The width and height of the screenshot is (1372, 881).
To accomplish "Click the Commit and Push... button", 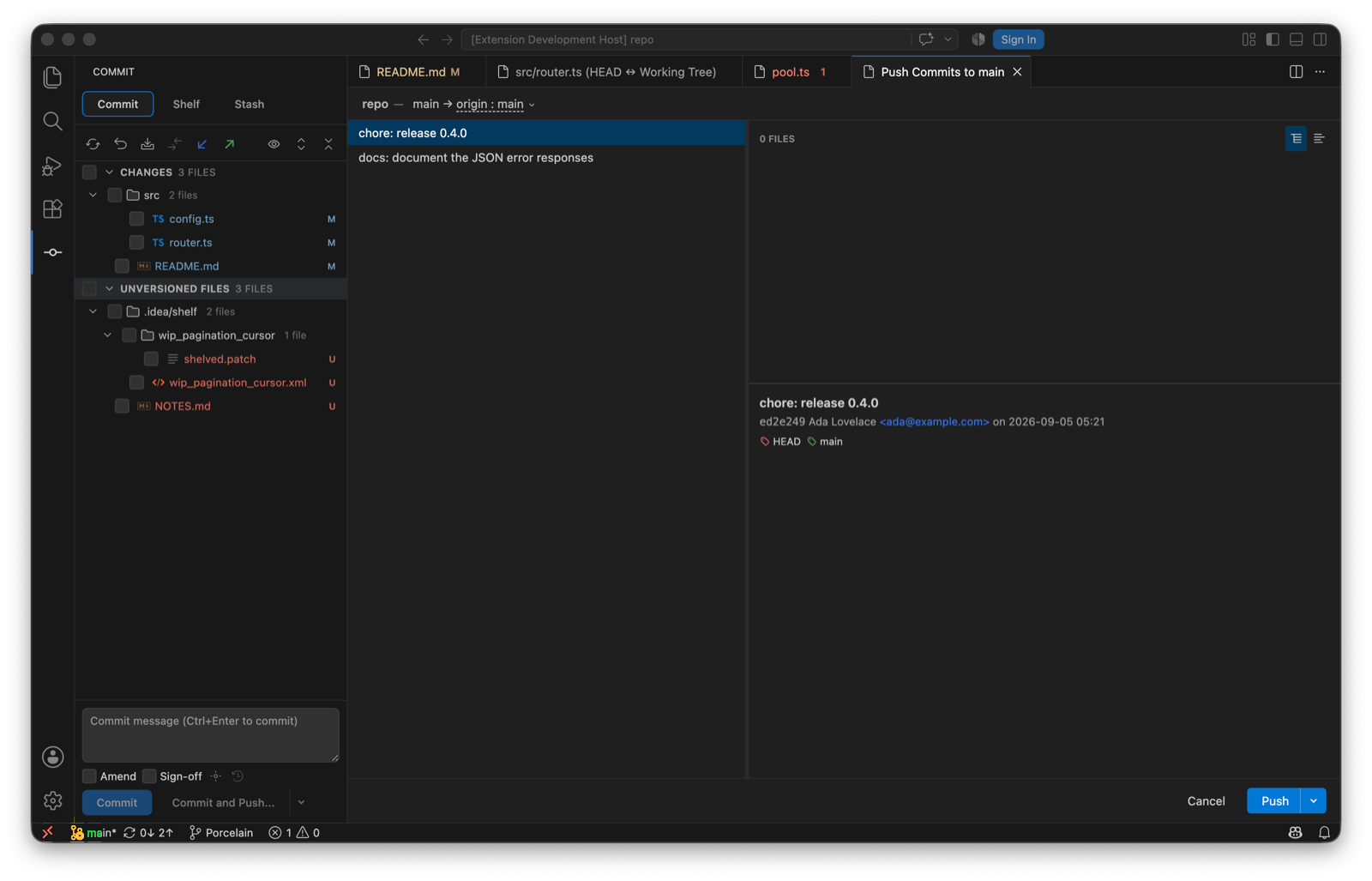I will click(223, 802).
